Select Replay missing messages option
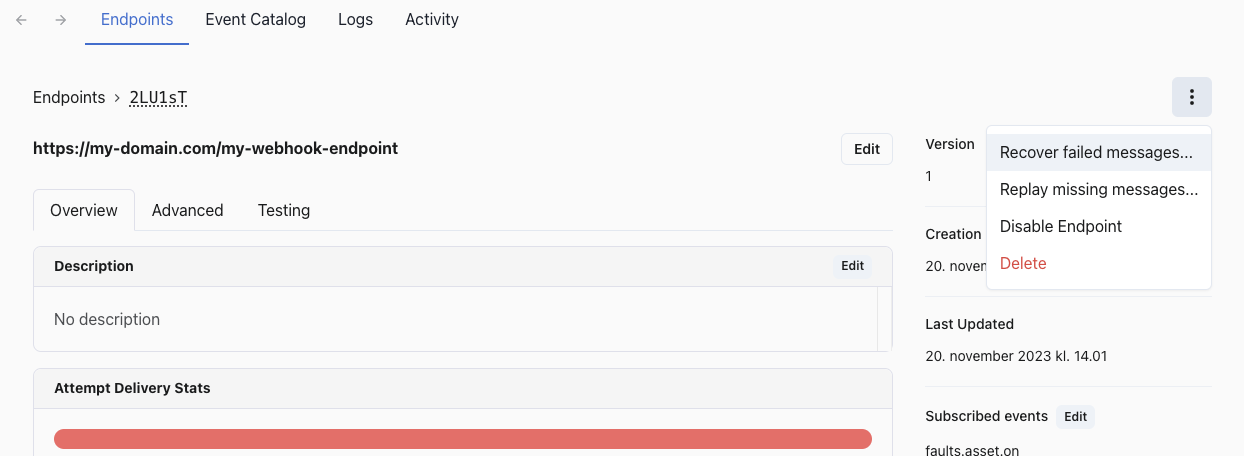The image size is (1244, 456). [1098, 190]
